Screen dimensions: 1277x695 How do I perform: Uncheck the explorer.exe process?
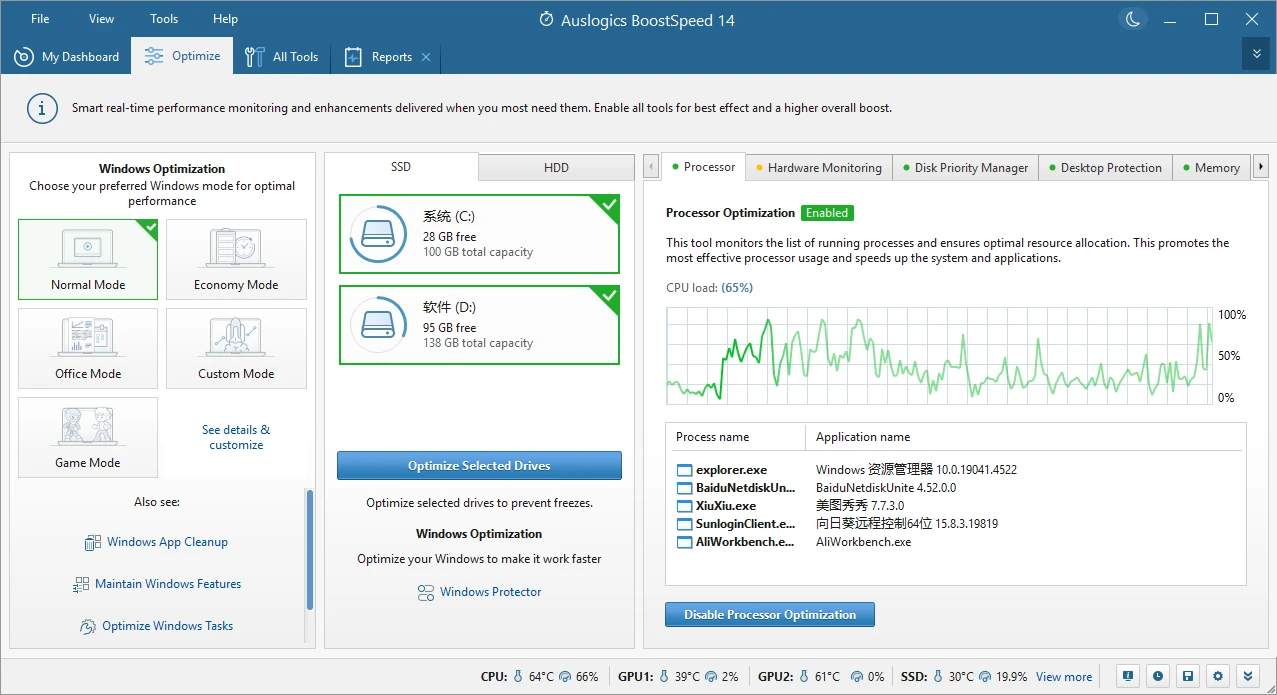(x=683, y=469)
